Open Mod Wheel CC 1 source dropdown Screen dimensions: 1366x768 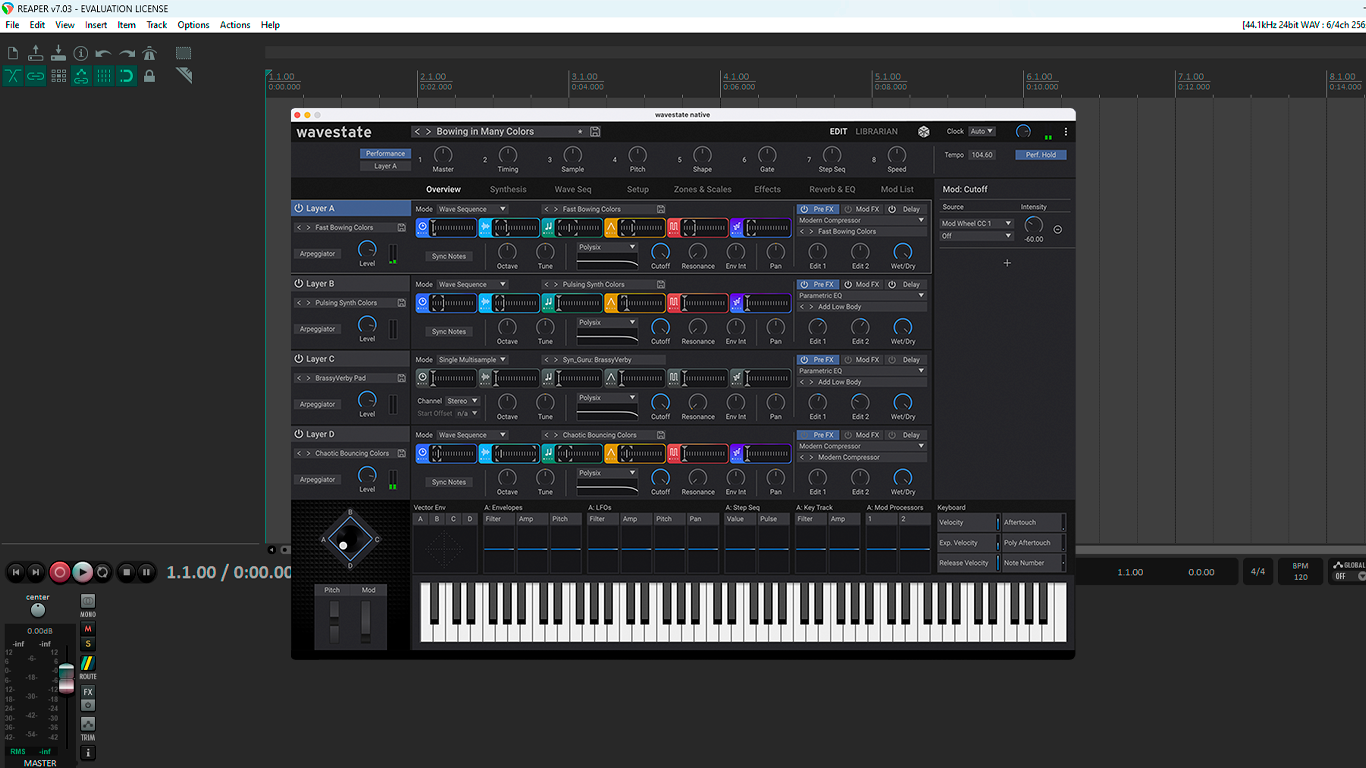pos(977,223)
